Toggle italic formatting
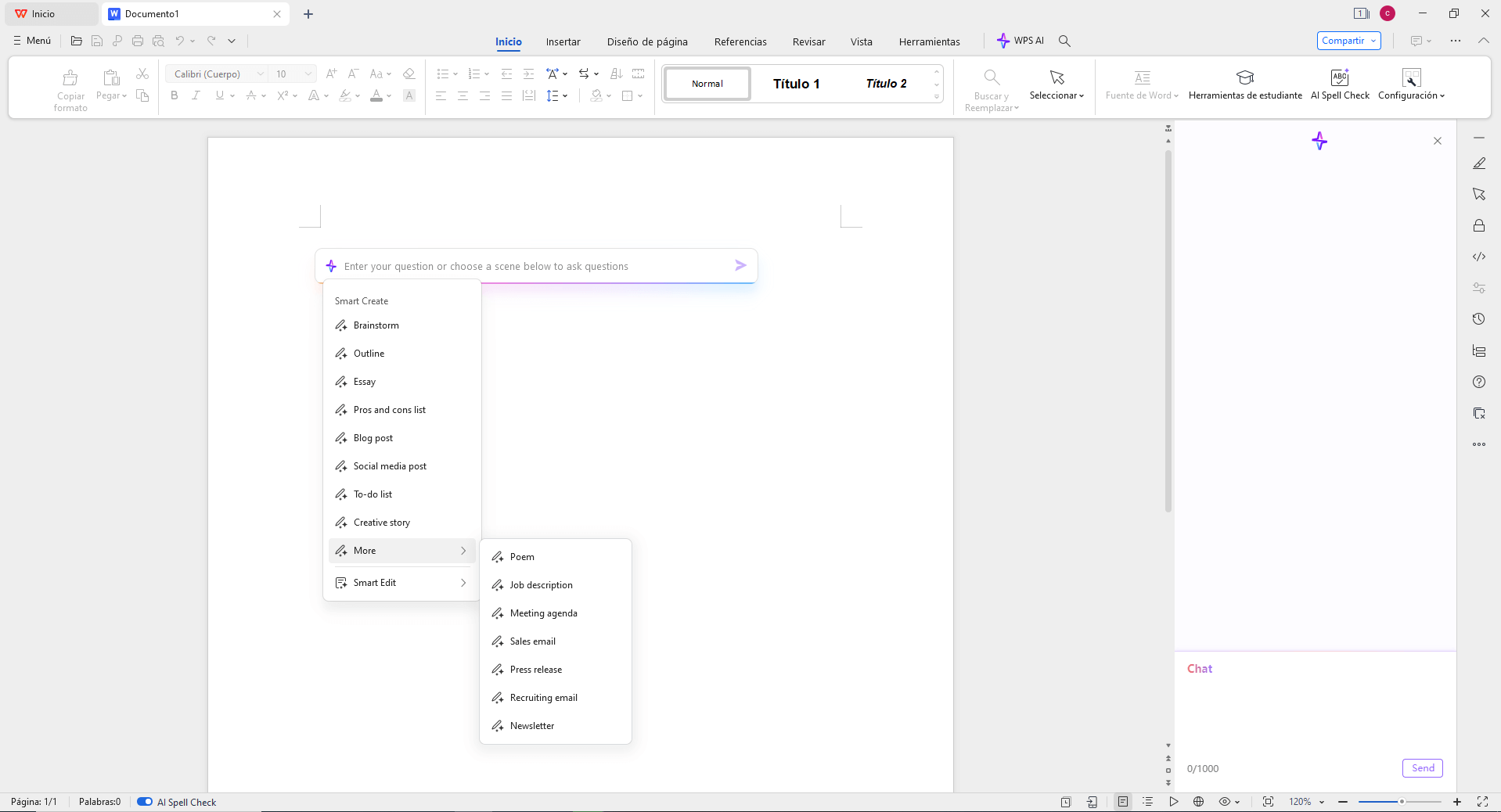Image resolution: width=1501 pixels, height=812 pixels. (x=196, y=95)
